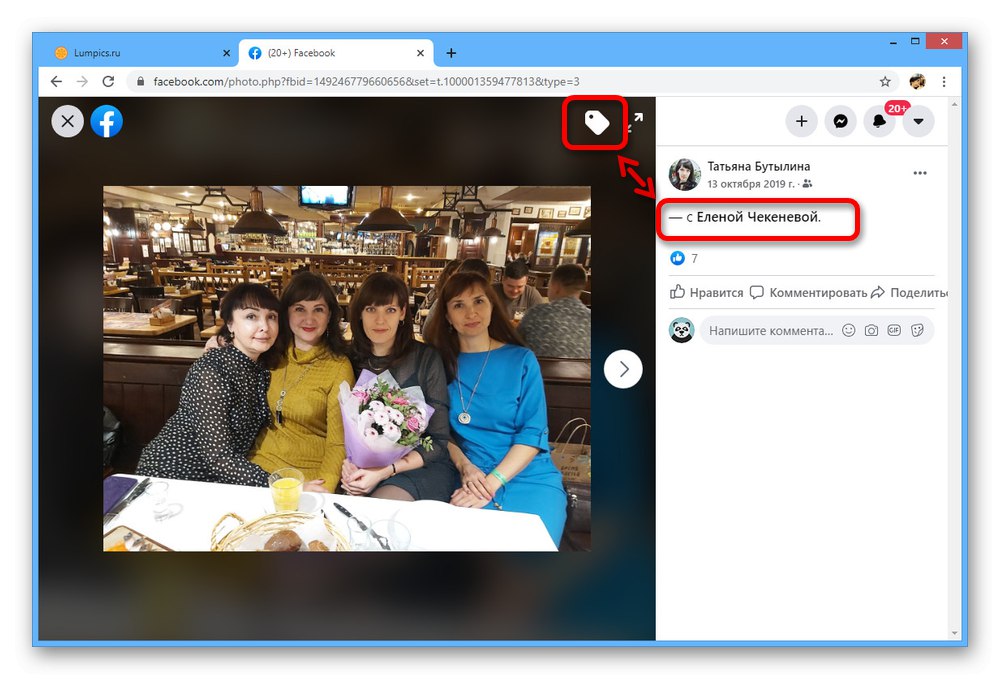
Task: Click the group photo image
Action: click(x=347, y=369)
